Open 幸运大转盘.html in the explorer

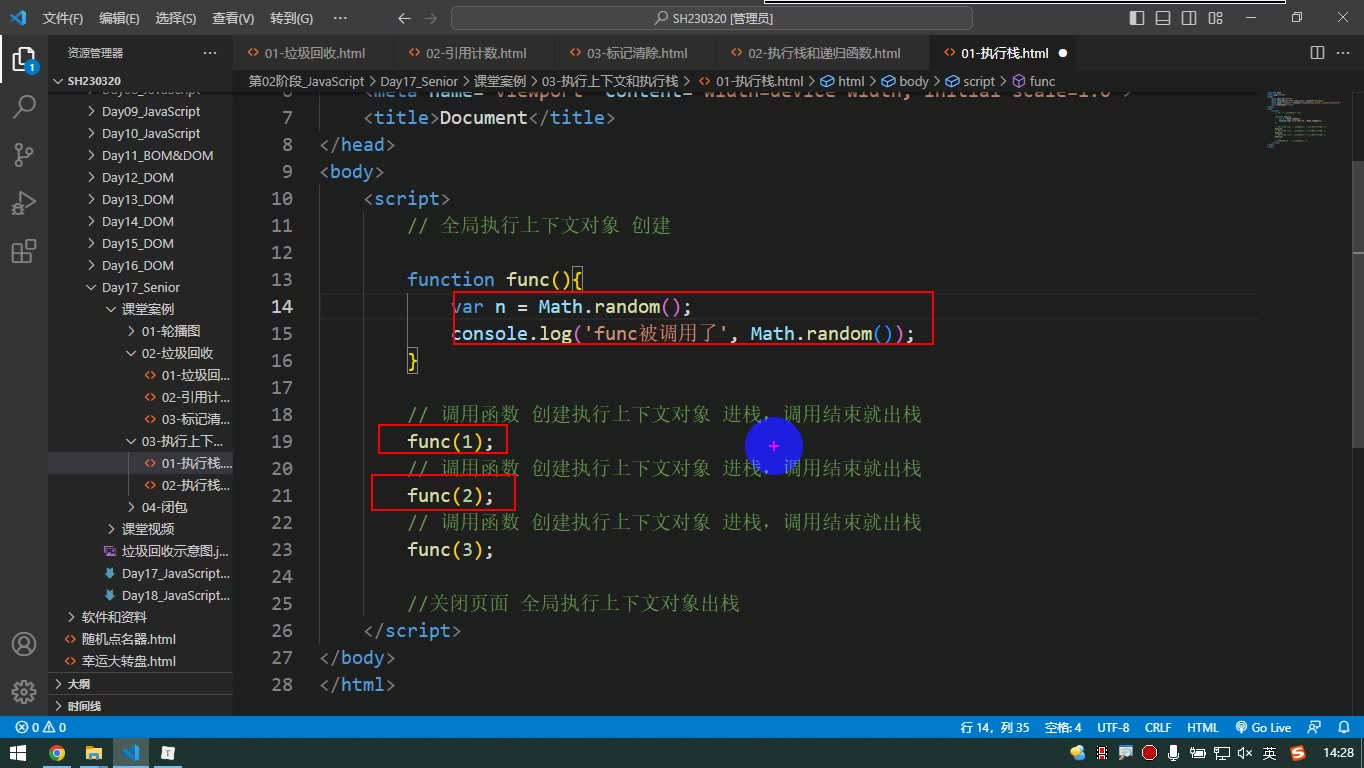(140, 661)
